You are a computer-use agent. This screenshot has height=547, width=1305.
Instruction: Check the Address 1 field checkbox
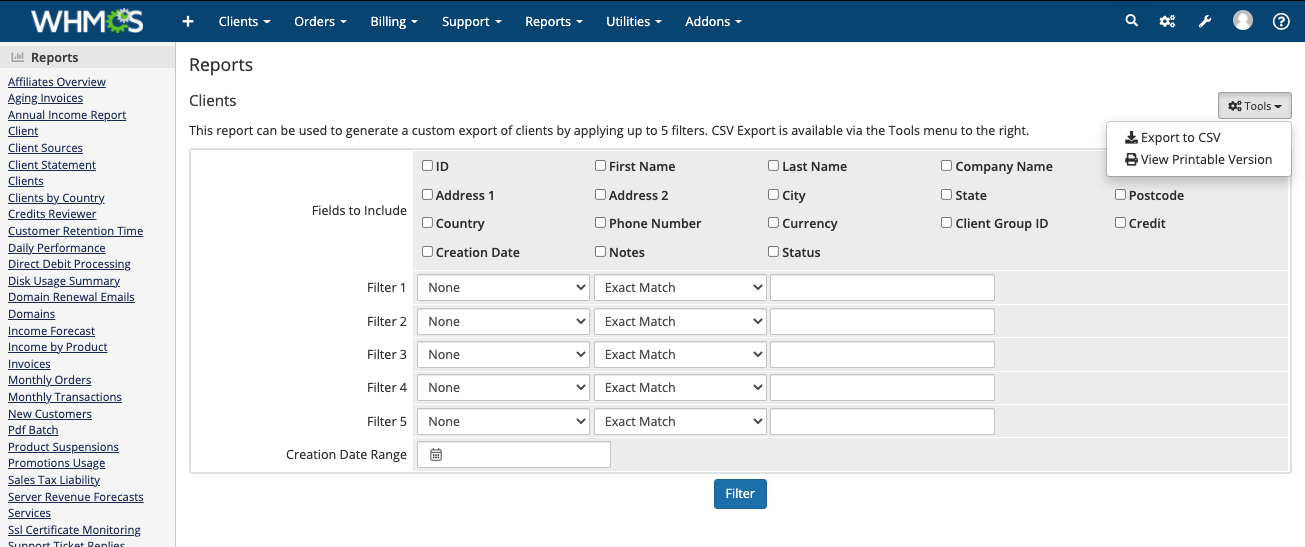click(428, 195)
